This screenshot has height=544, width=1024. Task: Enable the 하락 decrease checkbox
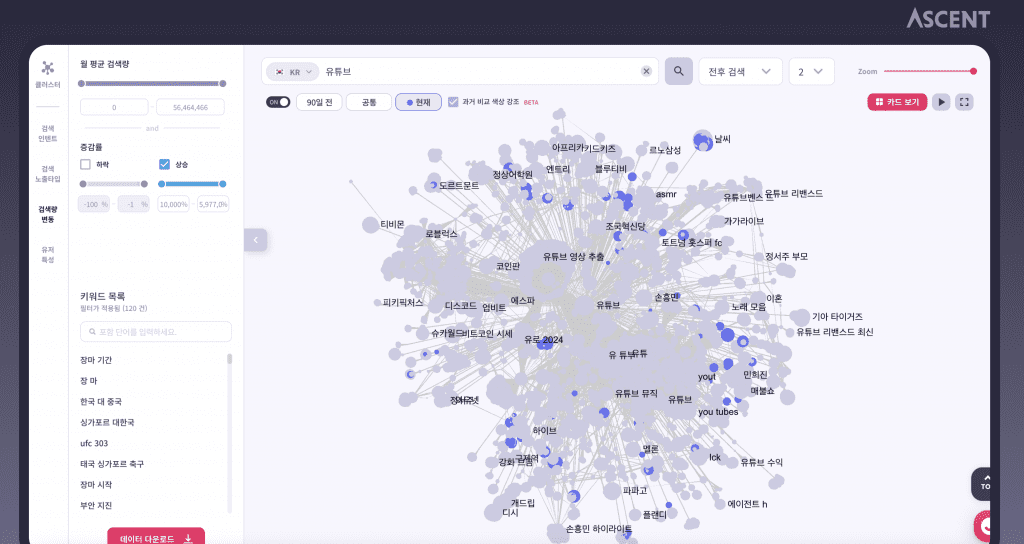coord(85,165)
